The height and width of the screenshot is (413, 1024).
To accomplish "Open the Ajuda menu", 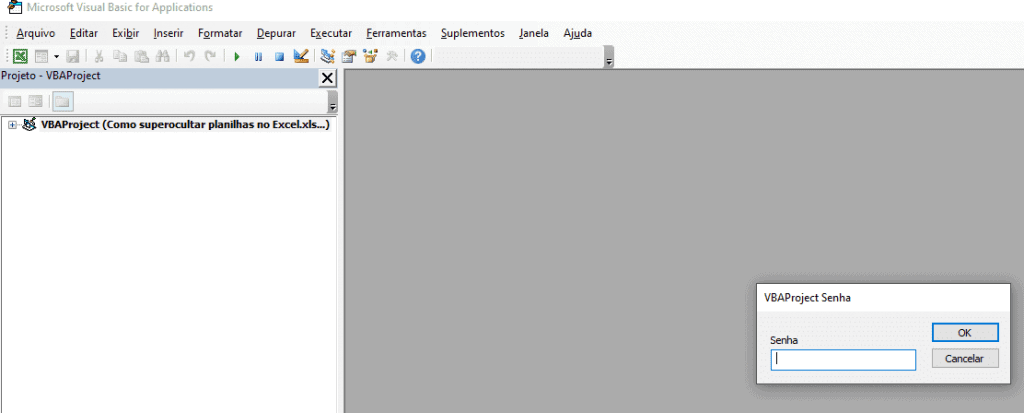I will point(578,33).
